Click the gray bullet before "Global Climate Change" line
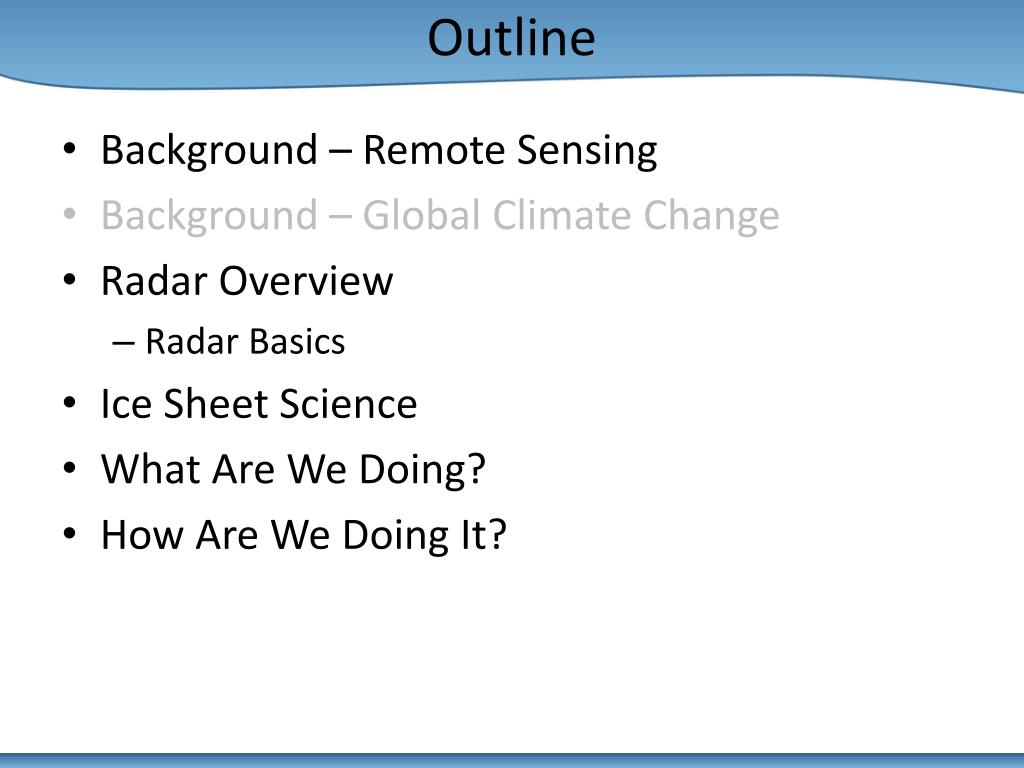The height and width of the screenshot is (768, 1024). (68, 217)
